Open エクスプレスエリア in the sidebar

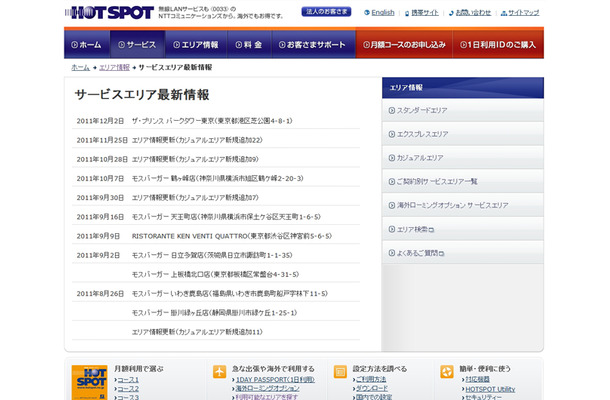pyautogui.click(x=463, y=134)
